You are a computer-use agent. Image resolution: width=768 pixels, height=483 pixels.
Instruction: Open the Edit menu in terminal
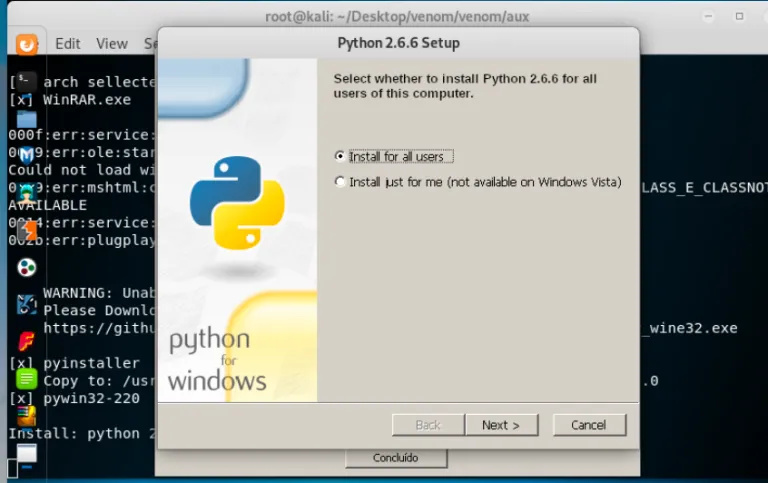pos(68,44)
